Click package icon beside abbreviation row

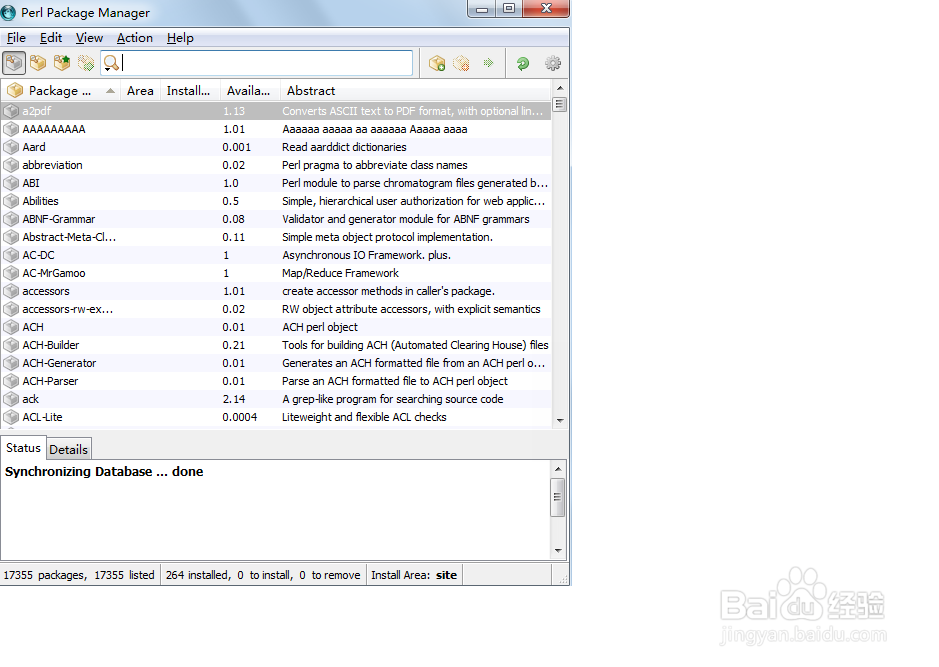[x=11, y=165]
